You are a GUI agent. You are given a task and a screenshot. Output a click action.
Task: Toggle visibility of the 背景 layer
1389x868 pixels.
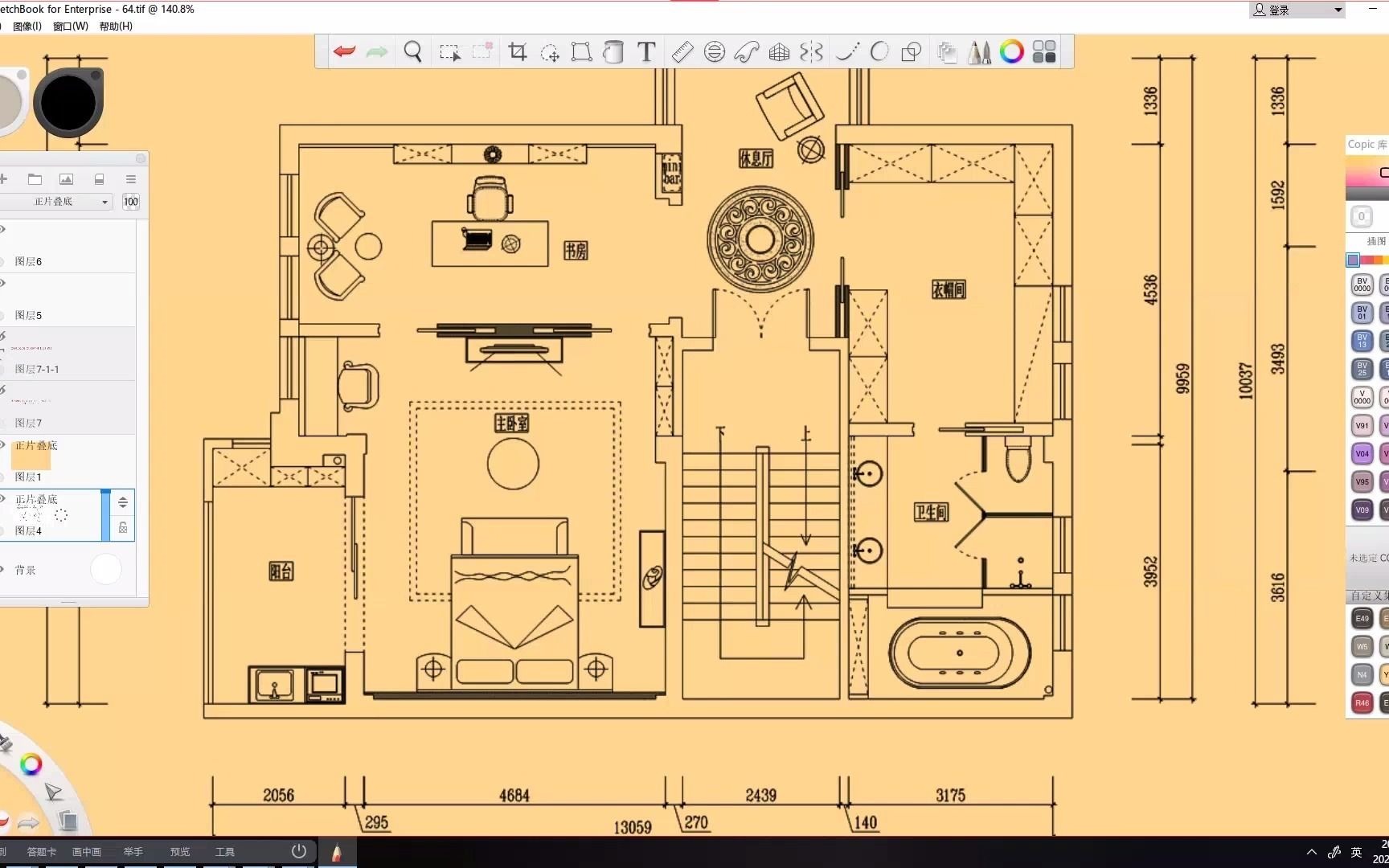coord(2,570)
